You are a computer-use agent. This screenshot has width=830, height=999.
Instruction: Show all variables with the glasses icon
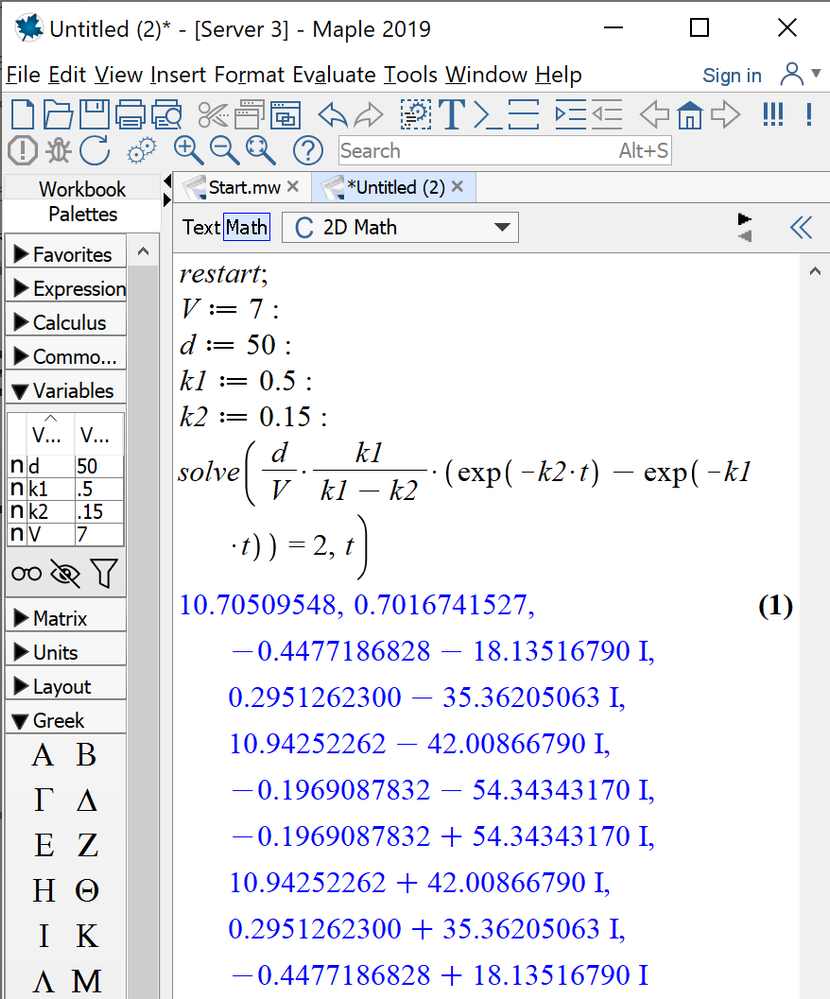pos(27,574)
